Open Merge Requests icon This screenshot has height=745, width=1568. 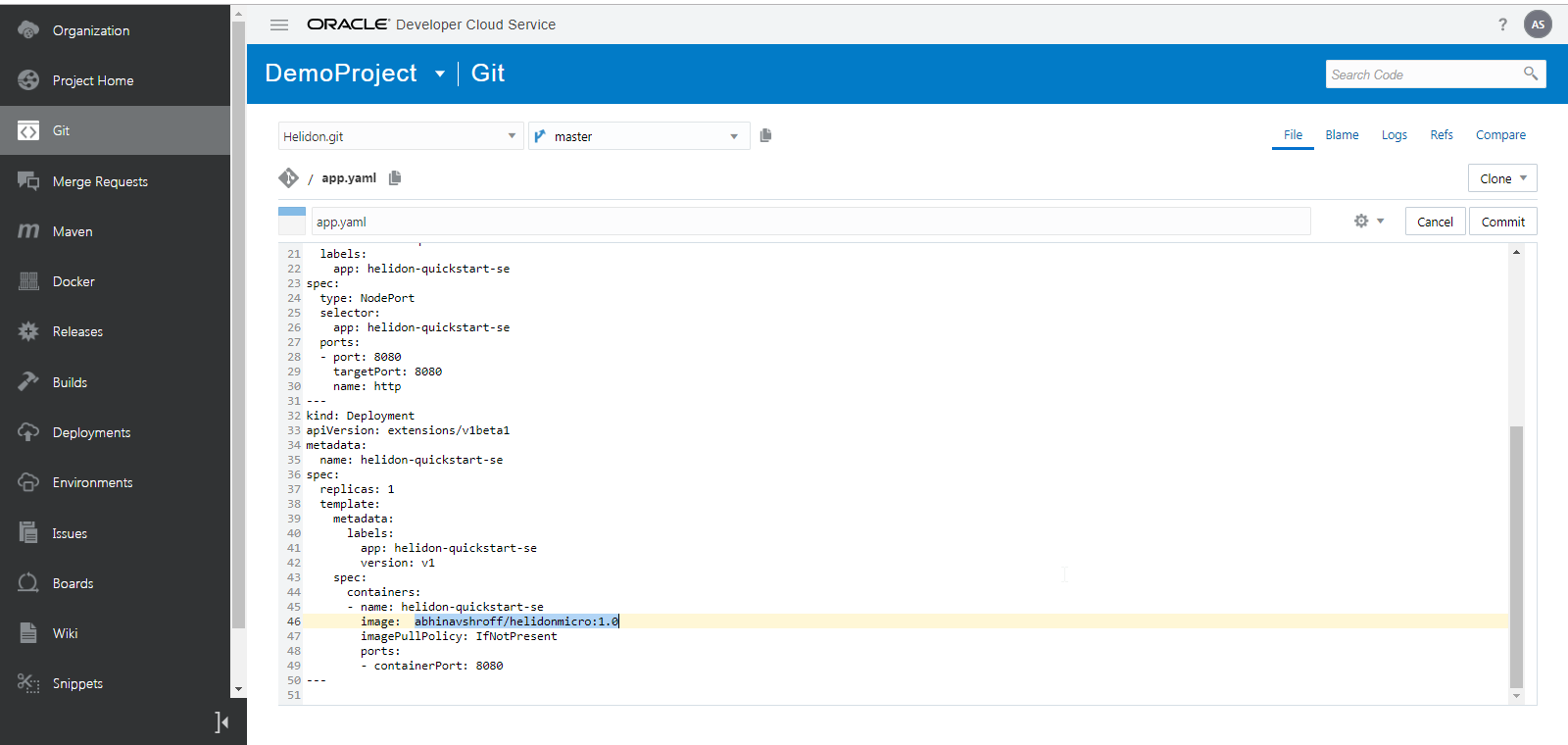click(28, 181)
